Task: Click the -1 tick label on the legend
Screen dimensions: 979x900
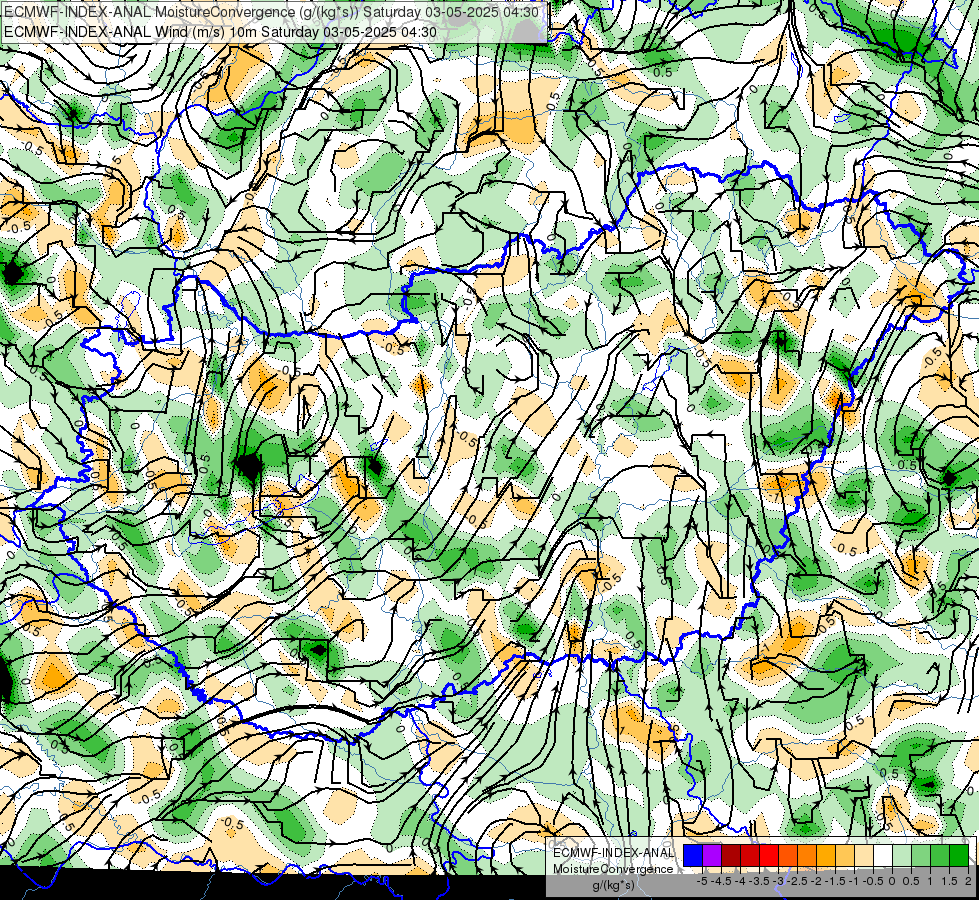Action: [854, 881]
